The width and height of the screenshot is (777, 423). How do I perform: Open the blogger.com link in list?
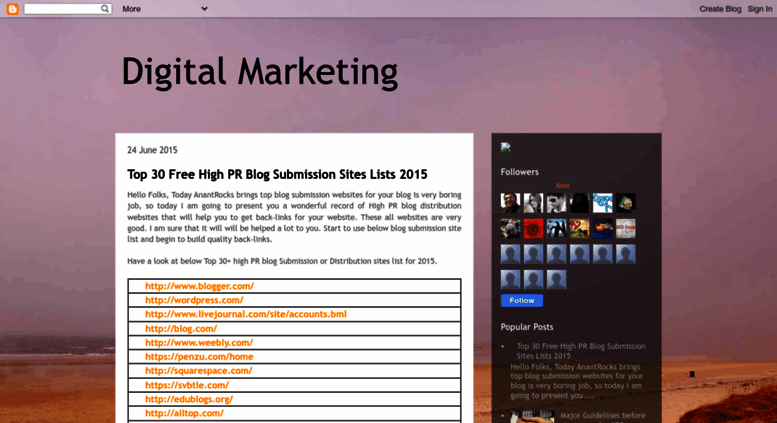point(199,286)
